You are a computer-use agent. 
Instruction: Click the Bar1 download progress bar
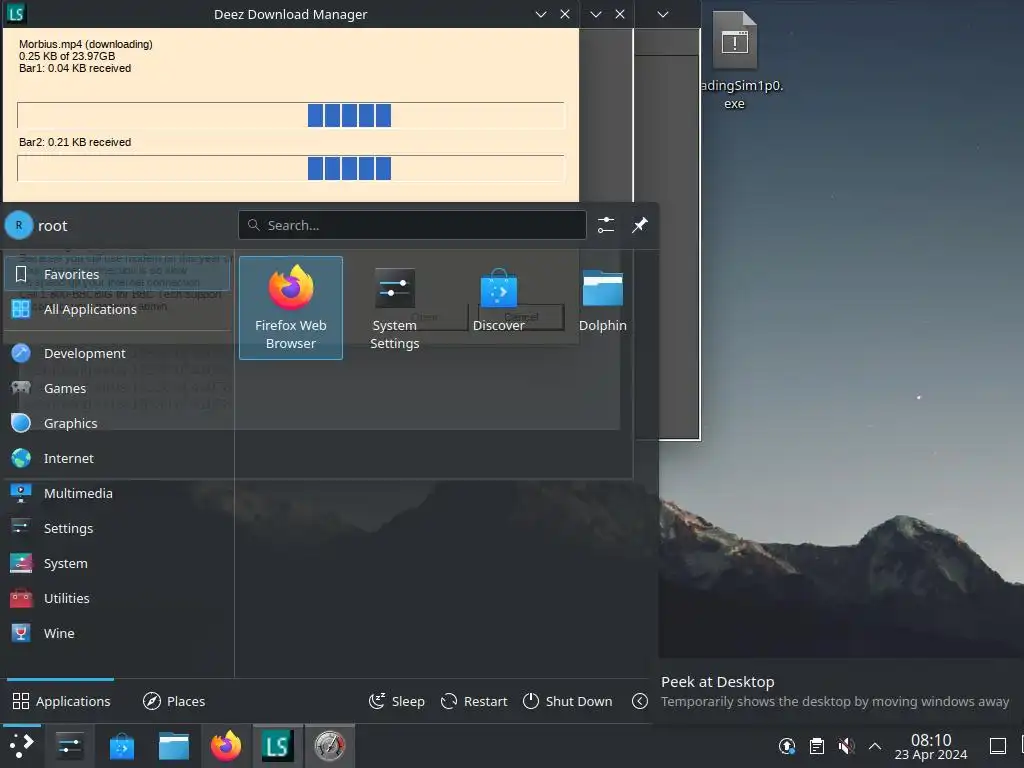(291, 116)
